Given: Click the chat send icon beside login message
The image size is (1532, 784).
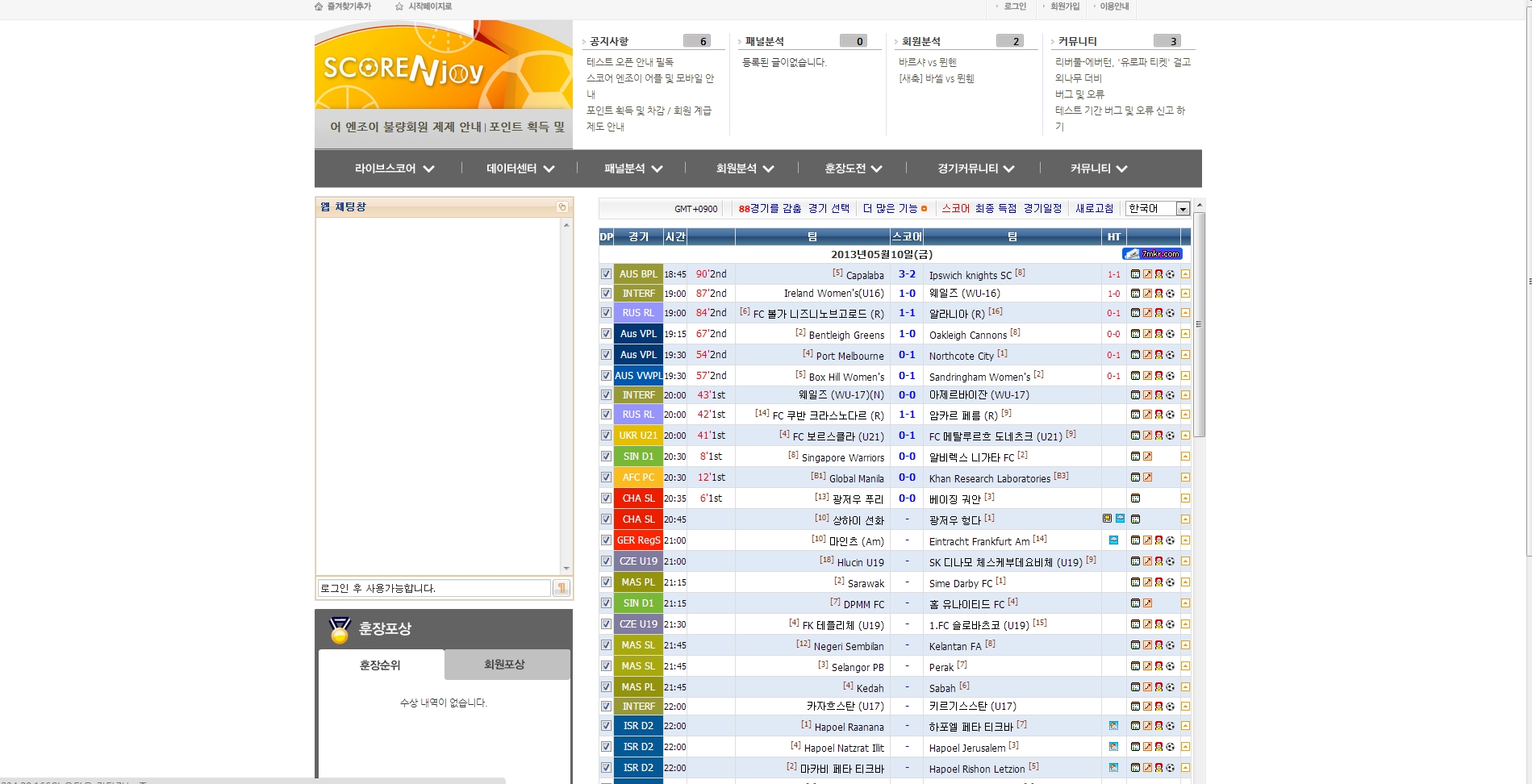Looking at the screenshot, I should [x=561, y=588].
